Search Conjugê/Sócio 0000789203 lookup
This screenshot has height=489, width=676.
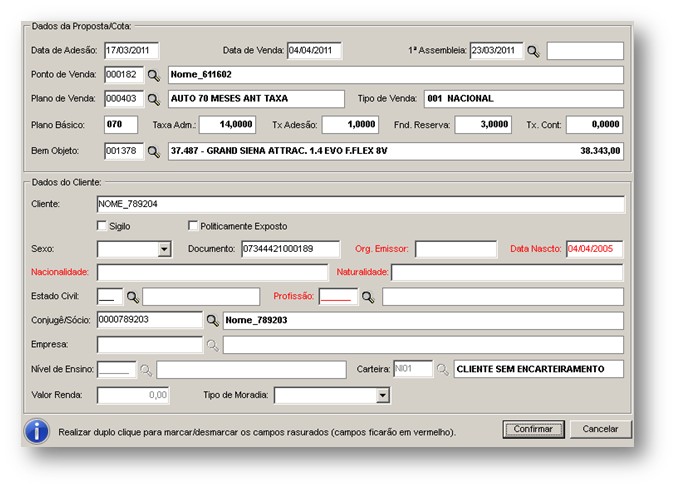[212, 320]
